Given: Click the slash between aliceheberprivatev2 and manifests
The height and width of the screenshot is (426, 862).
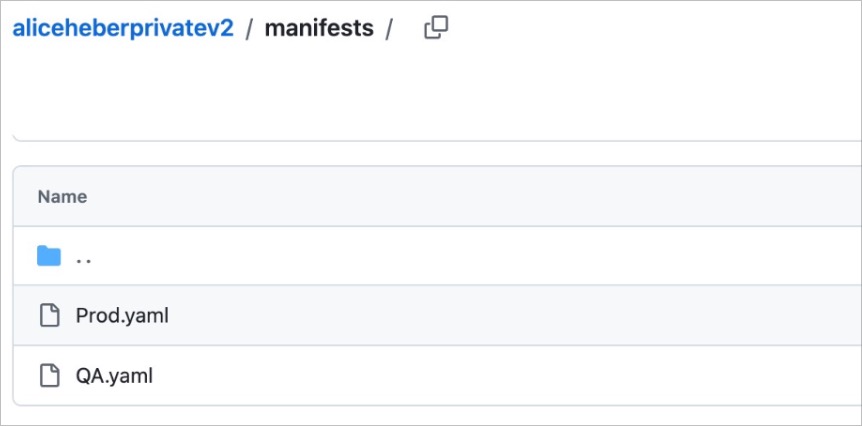Looking at the screenshot, I should (x=249, y=29).
